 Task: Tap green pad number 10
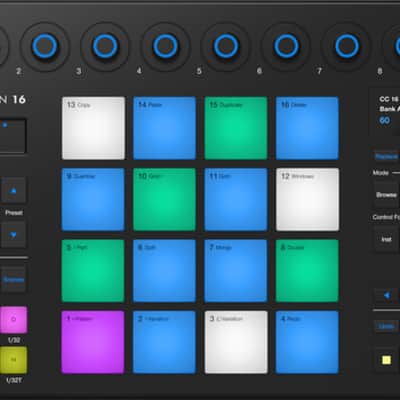coord(165,199)
